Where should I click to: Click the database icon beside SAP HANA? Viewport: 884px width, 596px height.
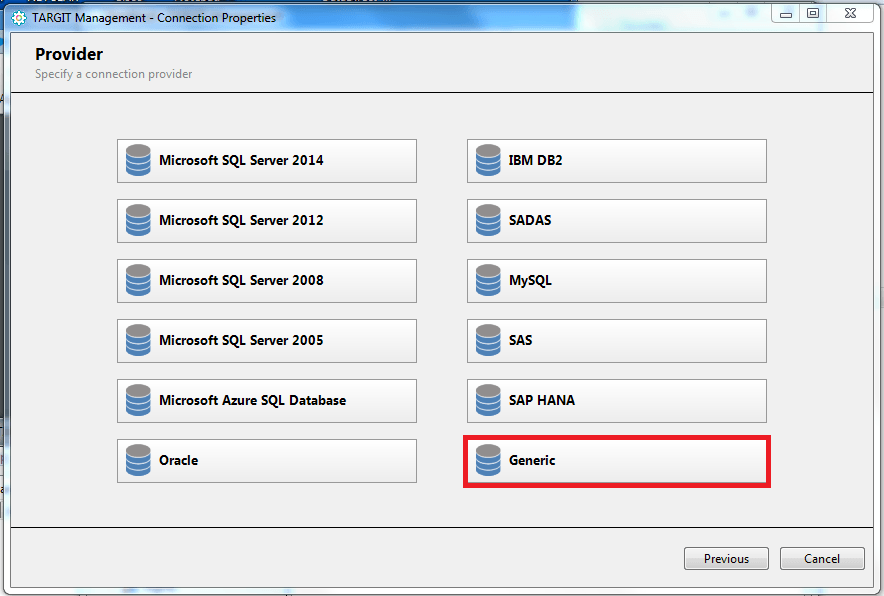click(x=488, y=401)
